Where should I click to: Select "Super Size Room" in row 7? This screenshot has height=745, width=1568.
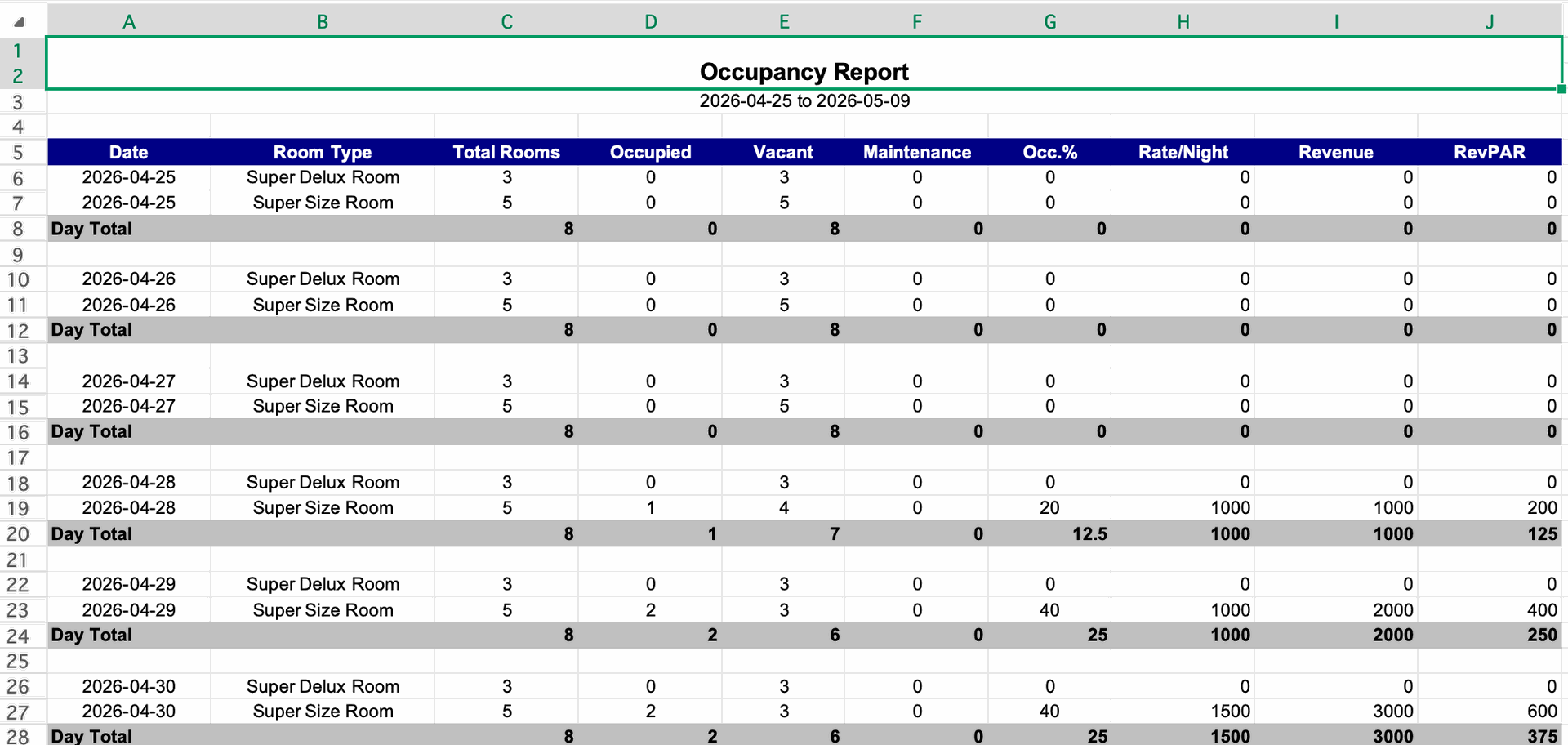(x=323, y=203)
